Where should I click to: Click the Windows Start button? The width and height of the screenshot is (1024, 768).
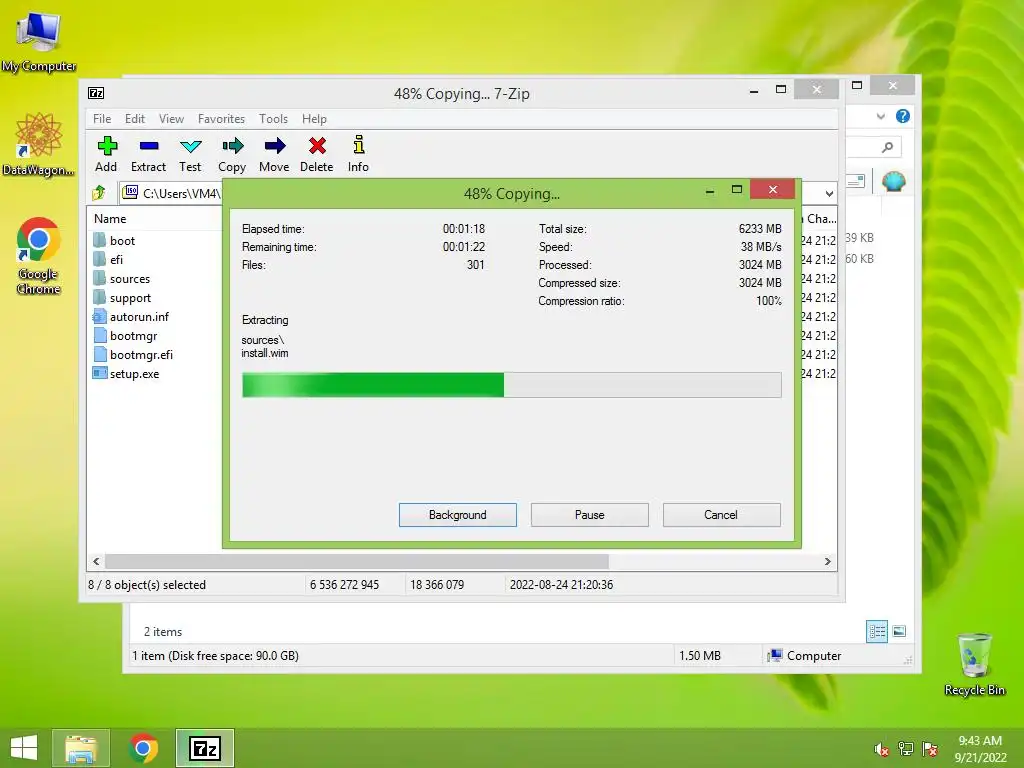pos(24,748)
